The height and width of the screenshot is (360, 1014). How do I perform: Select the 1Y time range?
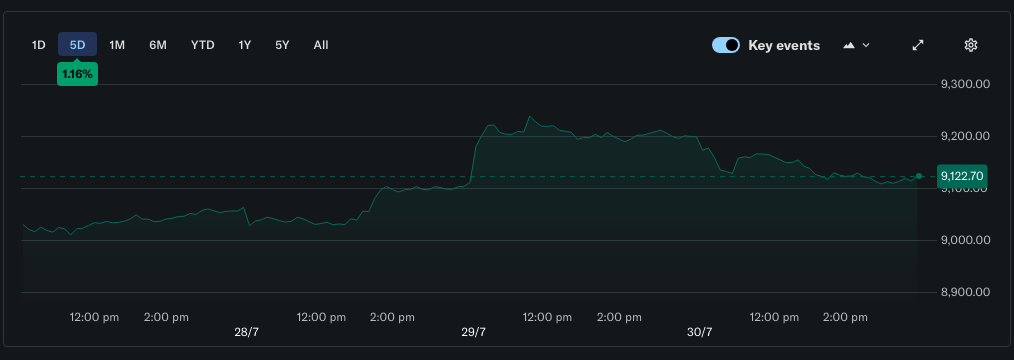(x=244, y=45)
